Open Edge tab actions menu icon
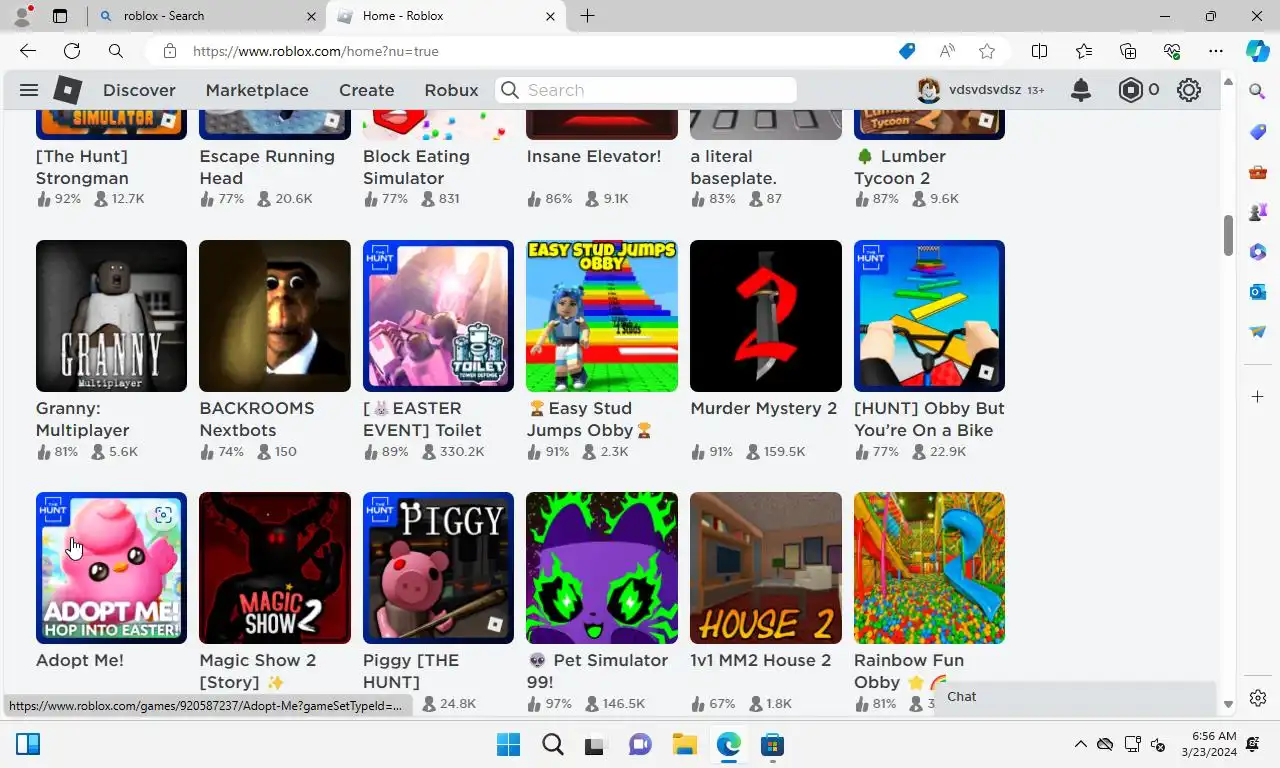 [x=60, y=16]
